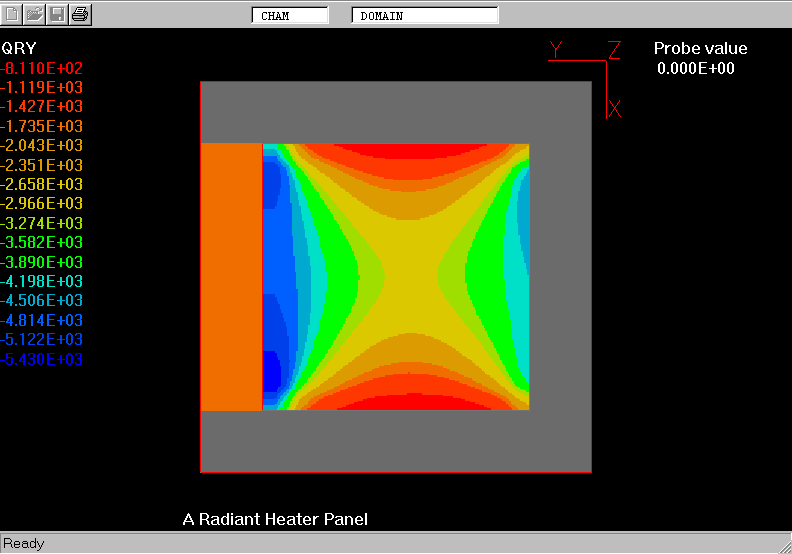Screen dimensions: 792x554
Task: Click the DOMAIN text field
Action: tap(425, 16)
